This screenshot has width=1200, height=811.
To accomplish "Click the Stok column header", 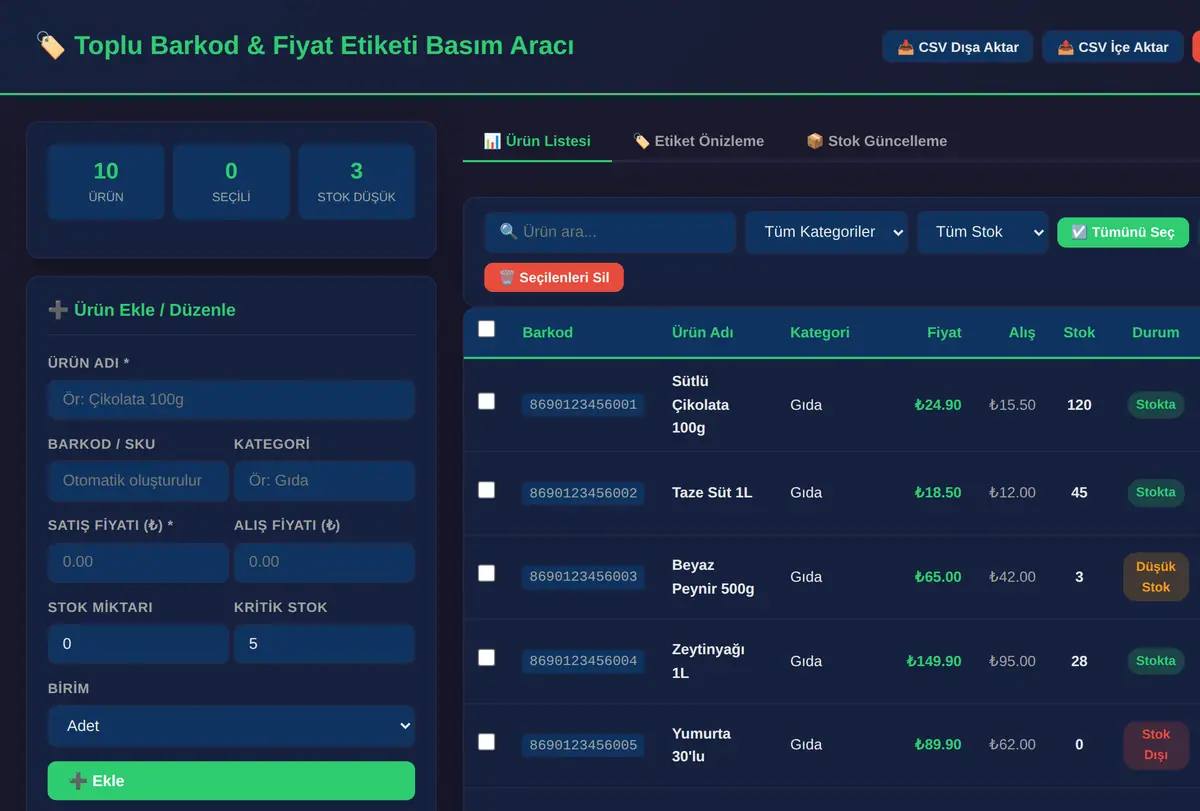I will 1079,332.
